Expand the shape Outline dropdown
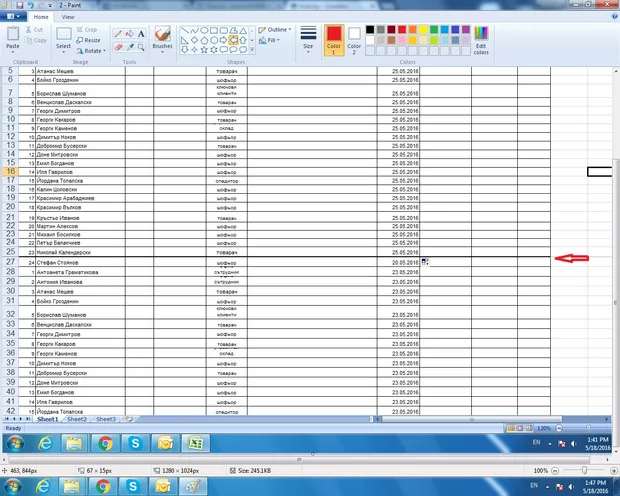The image size is (620, 496). click(x=279, y=30)
